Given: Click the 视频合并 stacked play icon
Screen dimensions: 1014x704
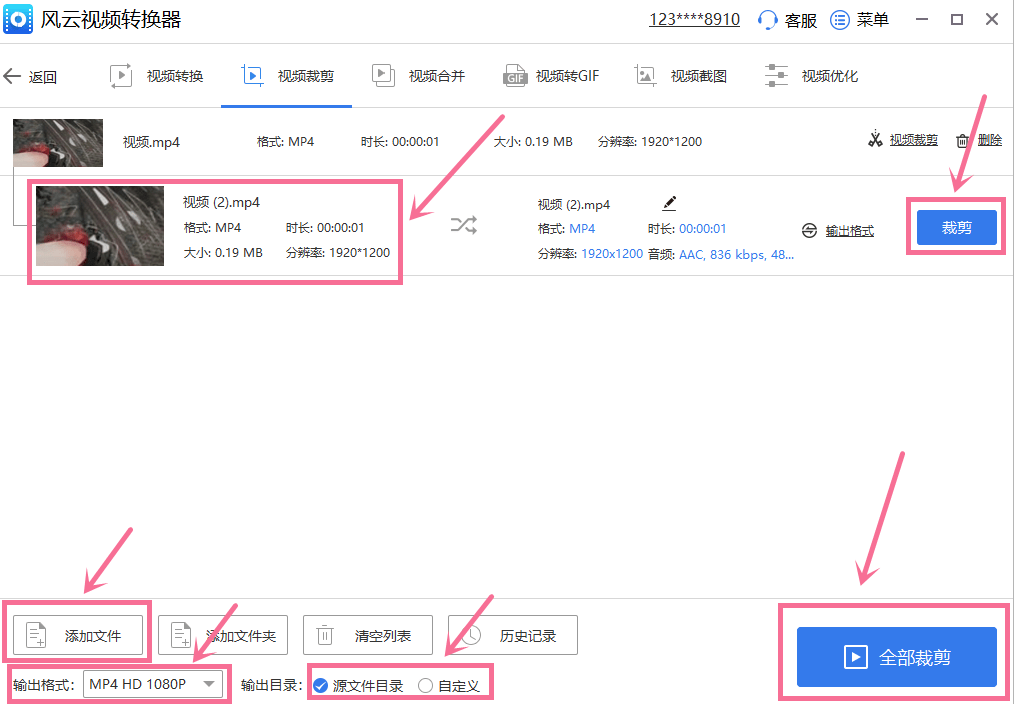Looking at the screenshot, I should pyautogui.click(x=383, y=76).
